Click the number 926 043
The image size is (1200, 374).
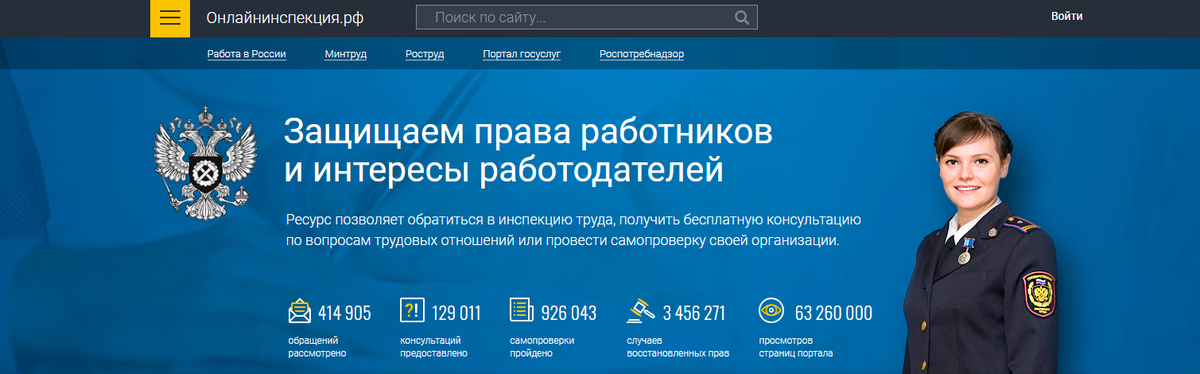point(569,313)
